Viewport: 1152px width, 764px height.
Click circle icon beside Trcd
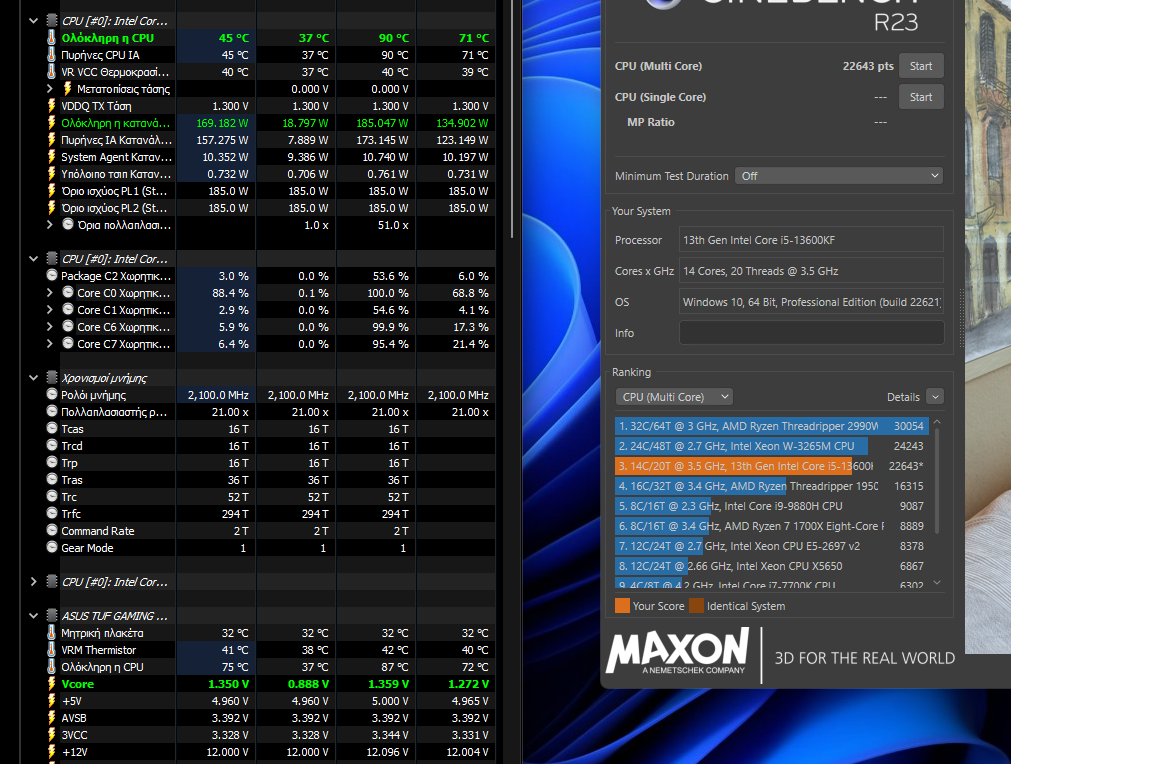pyautogui.click(x=51, y=445)
